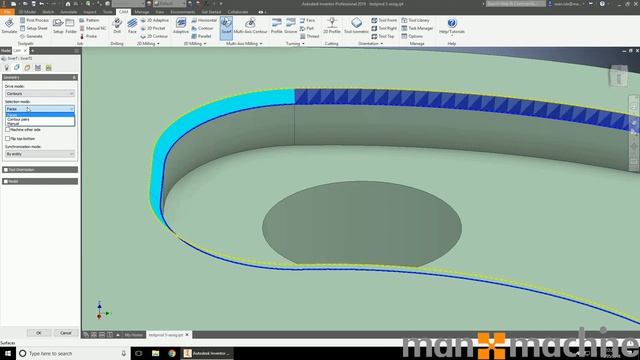
Task: Tick the Tool Orientation section checkbox
Action: (6, 169)
